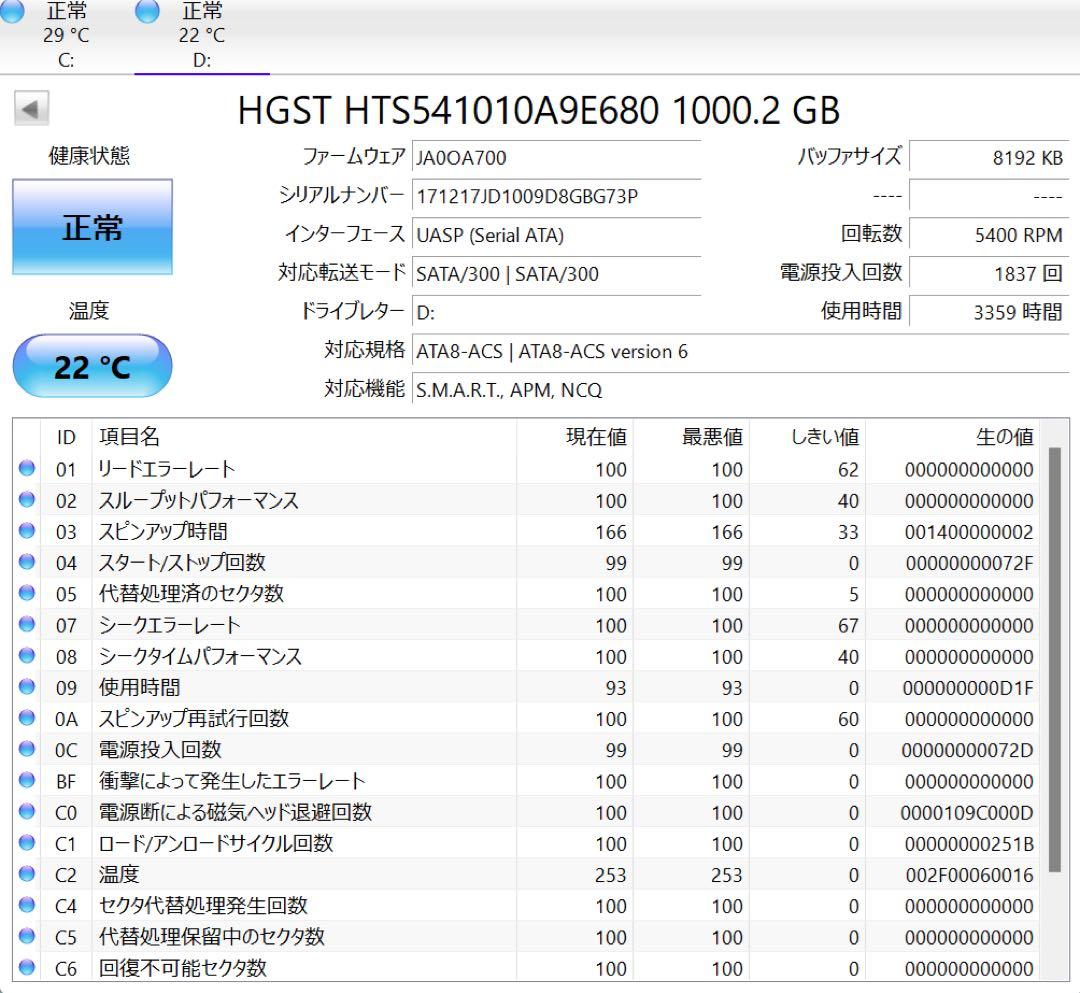Select the スピンアップ時間 row
The height and width of the screenshot is (993, 1080).
tap(526, 531)
